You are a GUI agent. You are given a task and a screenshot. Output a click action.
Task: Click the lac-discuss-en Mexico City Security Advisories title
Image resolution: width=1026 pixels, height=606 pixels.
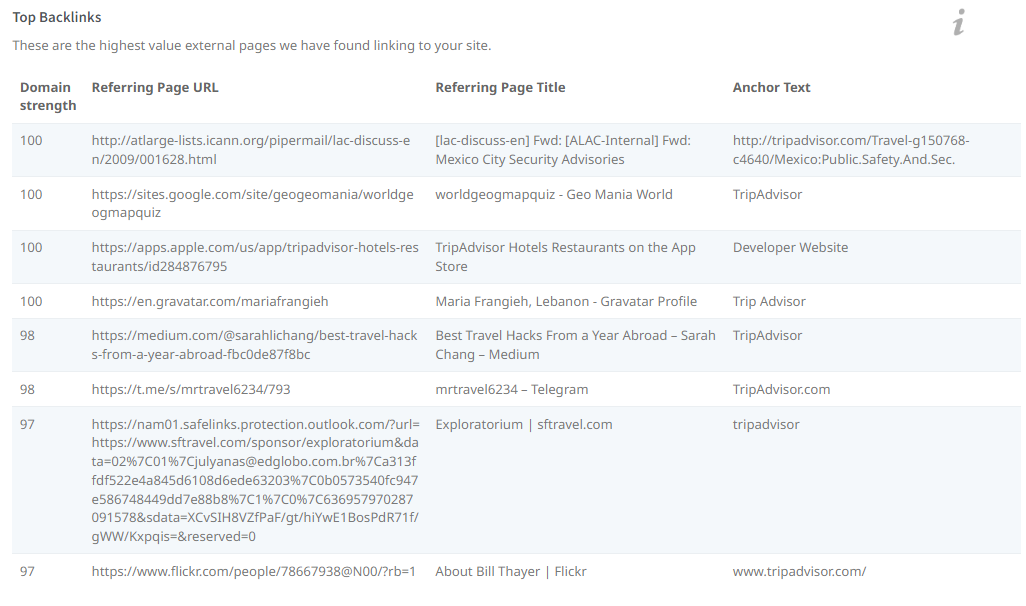(x=563, y=150)
